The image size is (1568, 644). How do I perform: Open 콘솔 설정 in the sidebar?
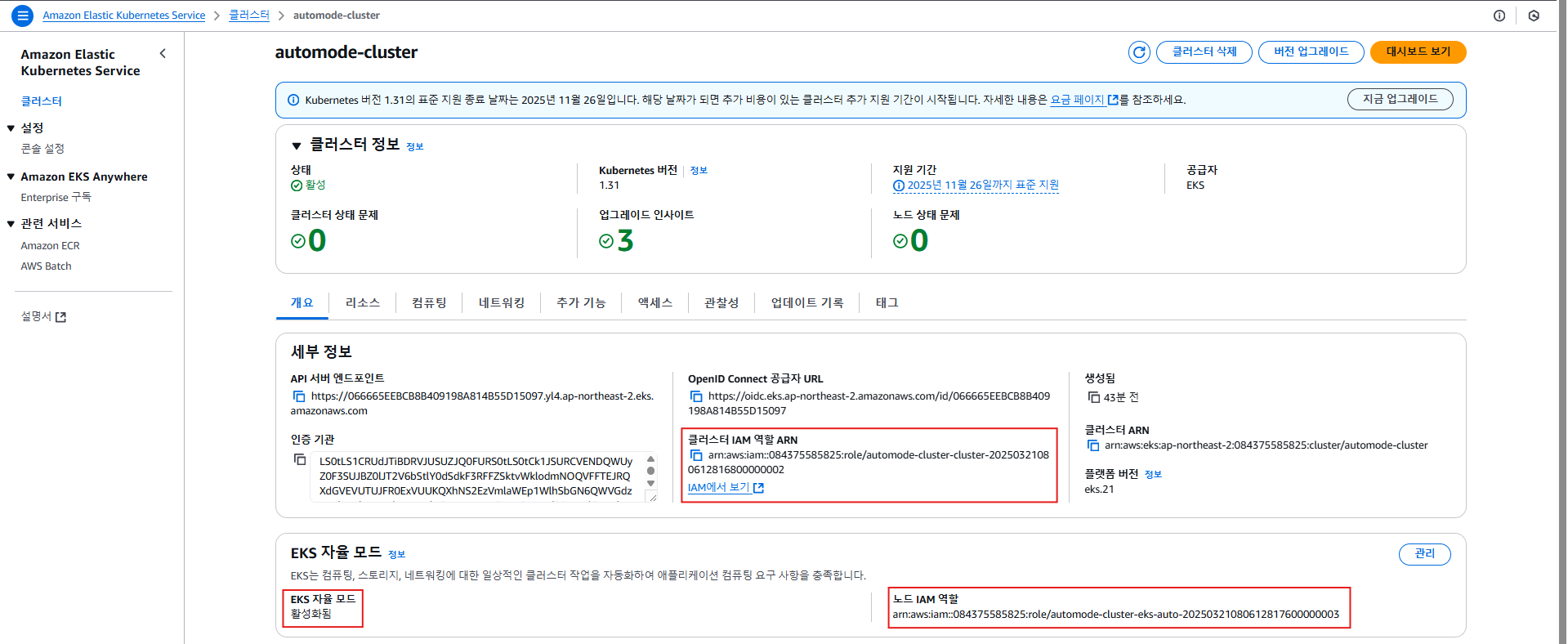coord(42,149)
